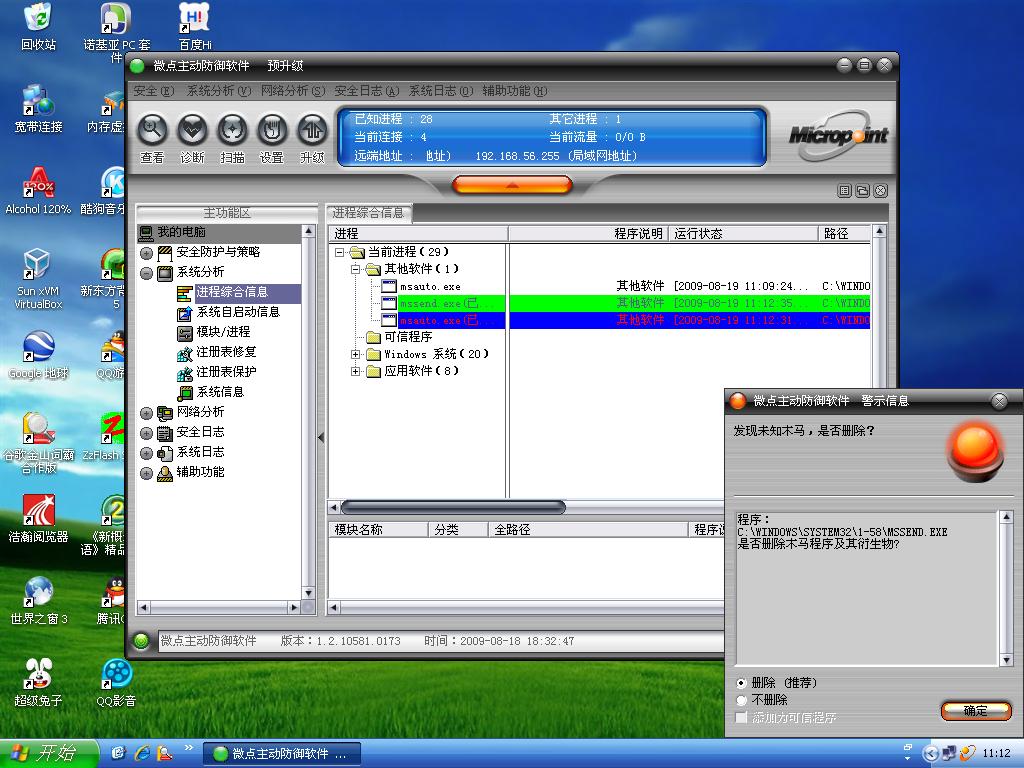This screenshot has width=1024, height=768.
Task: Select 可信程序 folder in process tree
Action: 400,337
